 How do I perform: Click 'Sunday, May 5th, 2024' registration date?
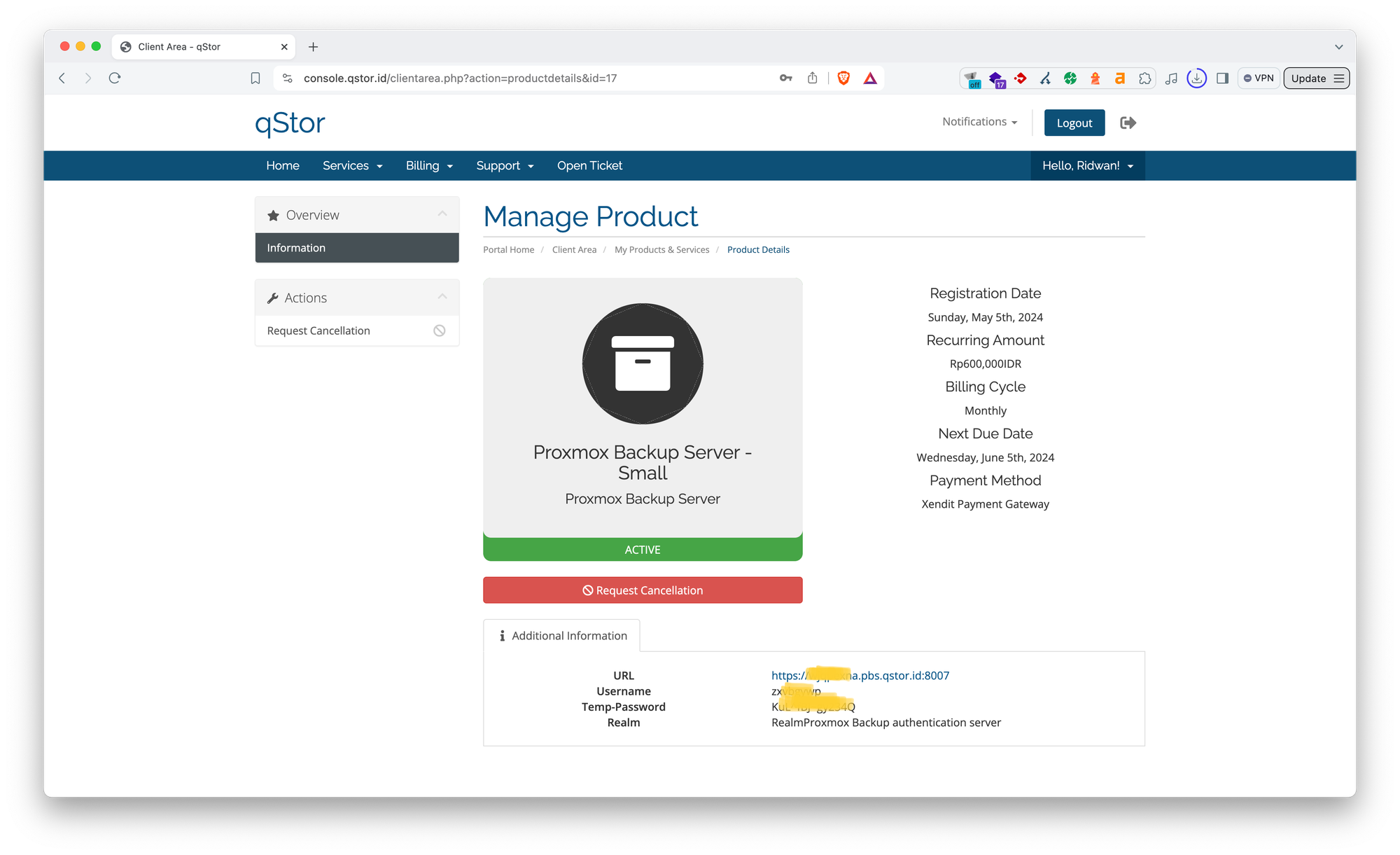pos(985,317)
